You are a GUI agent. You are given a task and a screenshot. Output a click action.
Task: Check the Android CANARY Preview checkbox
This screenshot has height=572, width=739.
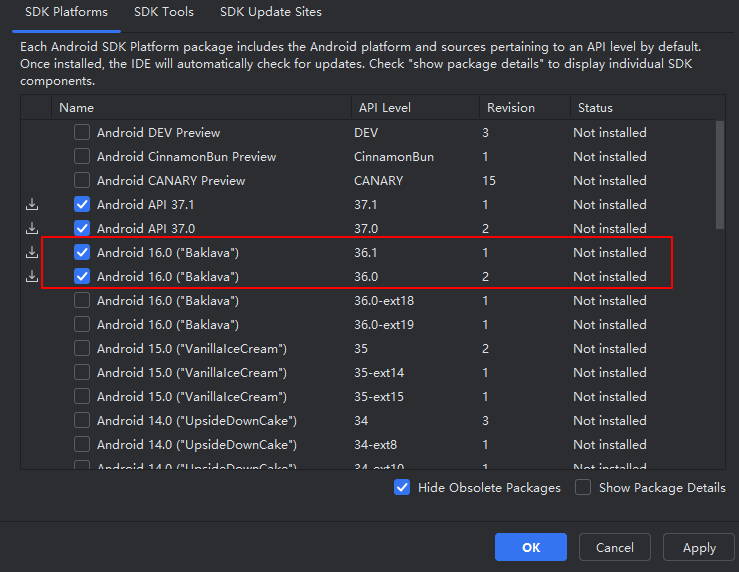pyautogui.click(x=82, y=180)
